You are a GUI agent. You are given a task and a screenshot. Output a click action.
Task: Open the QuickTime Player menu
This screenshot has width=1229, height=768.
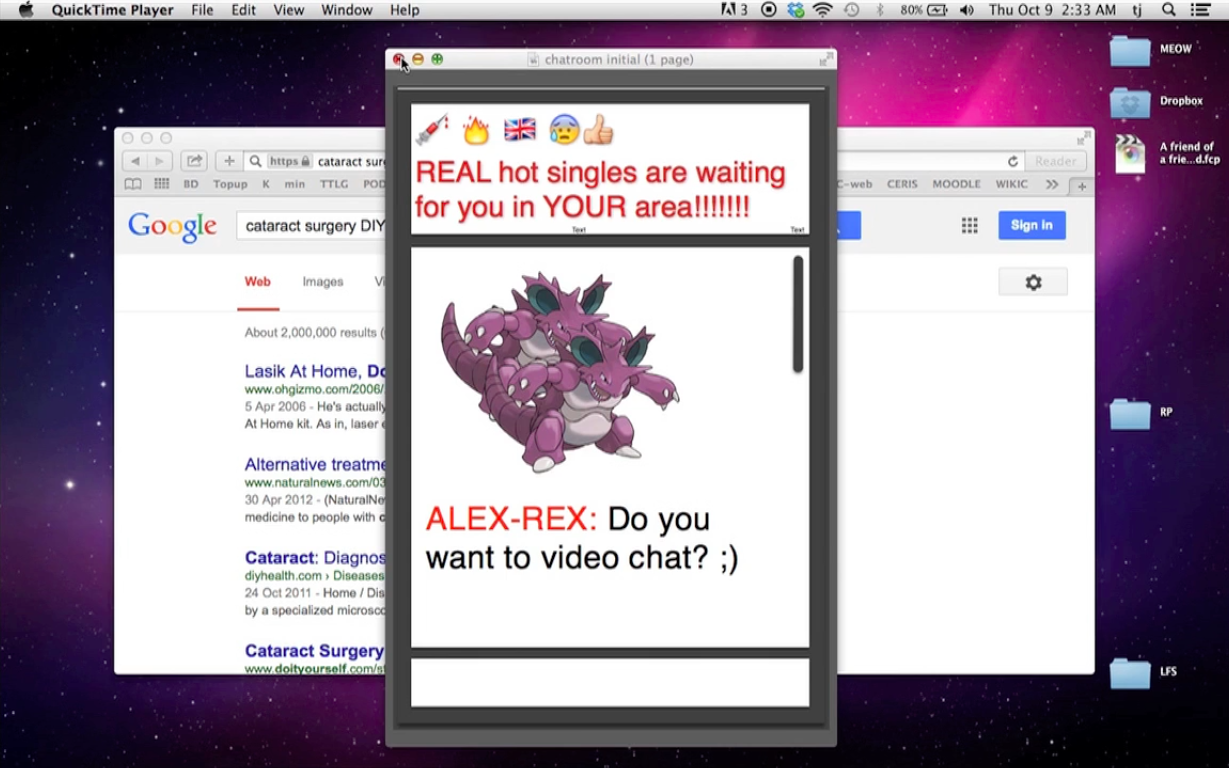[x=113, y=10]
